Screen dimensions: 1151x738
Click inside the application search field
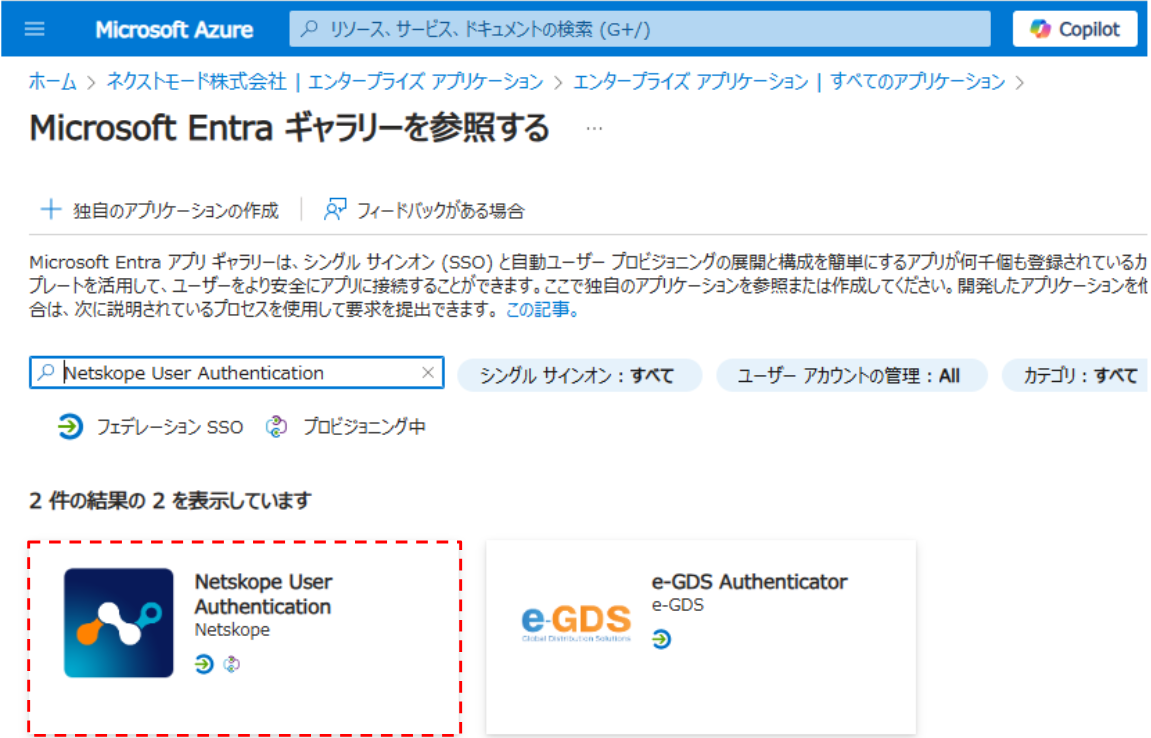[x=230, y=372]
